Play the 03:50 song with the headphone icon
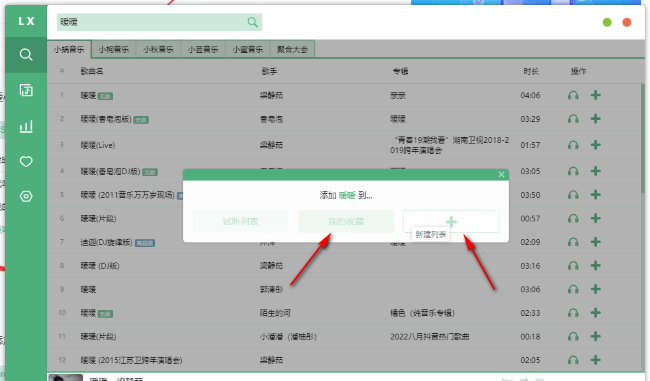Image resolution: width=650 pixels, height=381 pixels. (573, 194)
